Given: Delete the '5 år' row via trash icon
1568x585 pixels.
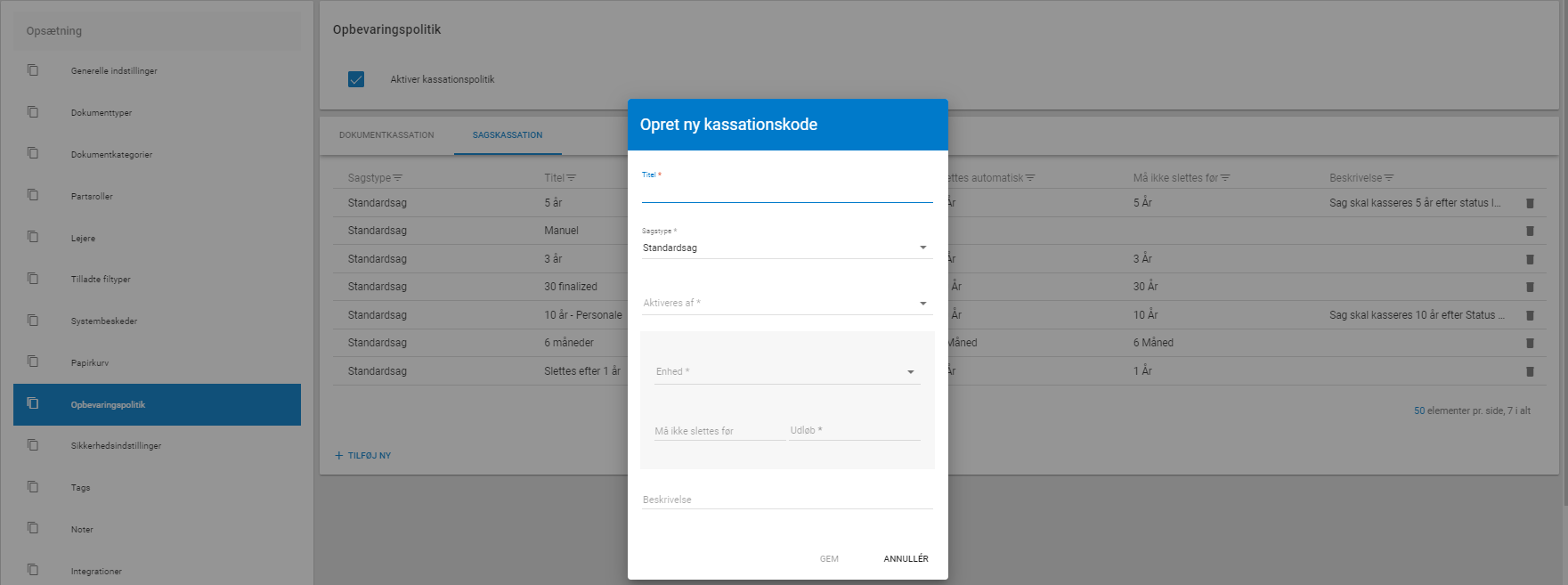Looking at the screenshot, I should pyautogui.click(x=1531, y=203).
